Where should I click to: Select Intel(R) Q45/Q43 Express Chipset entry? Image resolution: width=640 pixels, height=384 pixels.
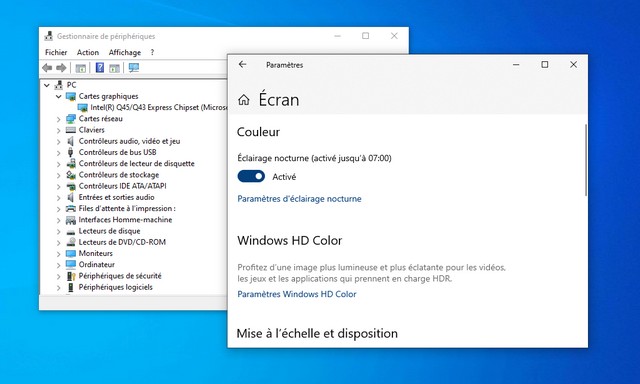click(x=158, y=107)
